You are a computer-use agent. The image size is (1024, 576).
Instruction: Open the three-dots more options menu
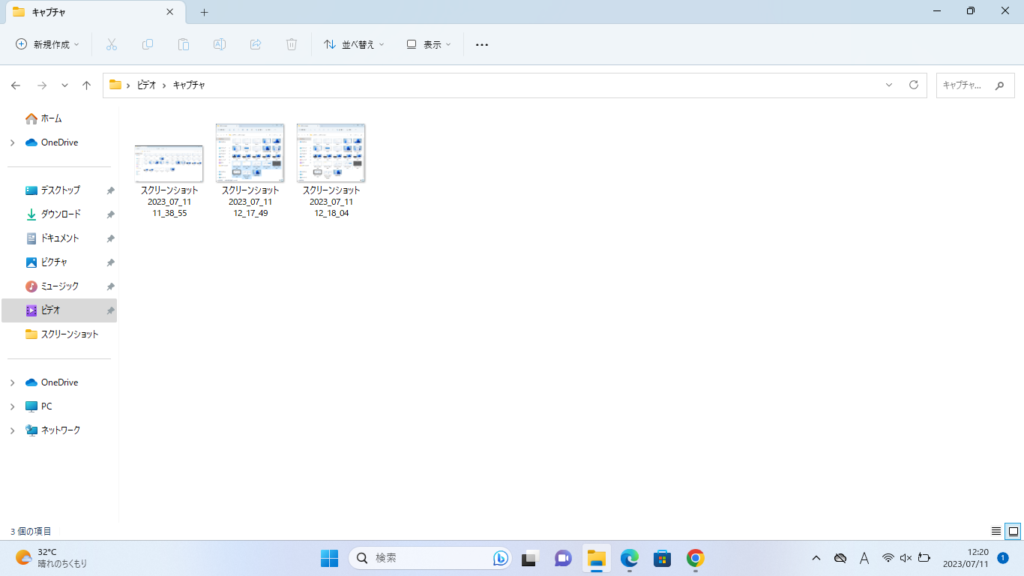click(x=482, y=44)
